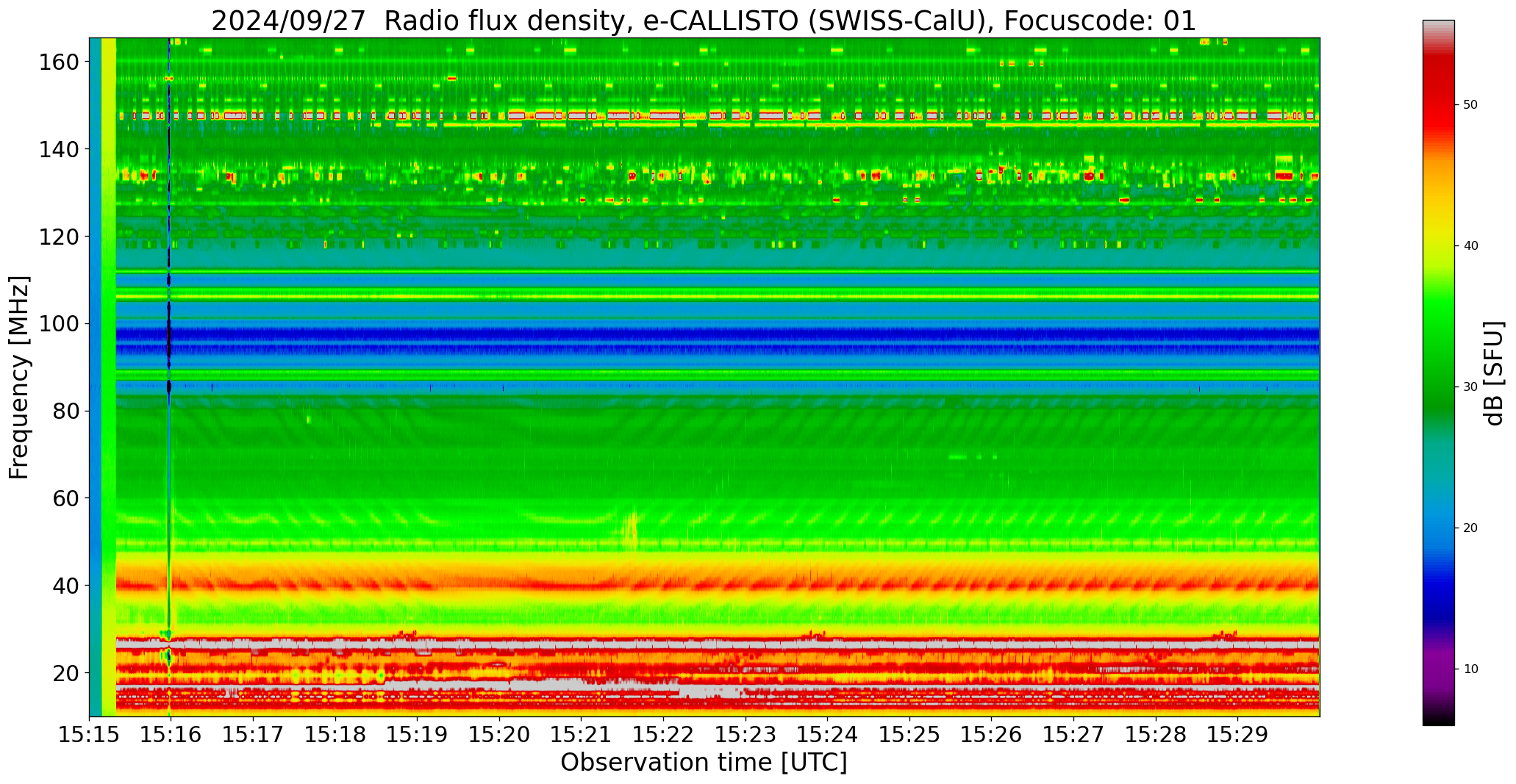Screen dimensions: 1516x784
Task: Click the 15:16 time tick label
Action: click(171, 733)
